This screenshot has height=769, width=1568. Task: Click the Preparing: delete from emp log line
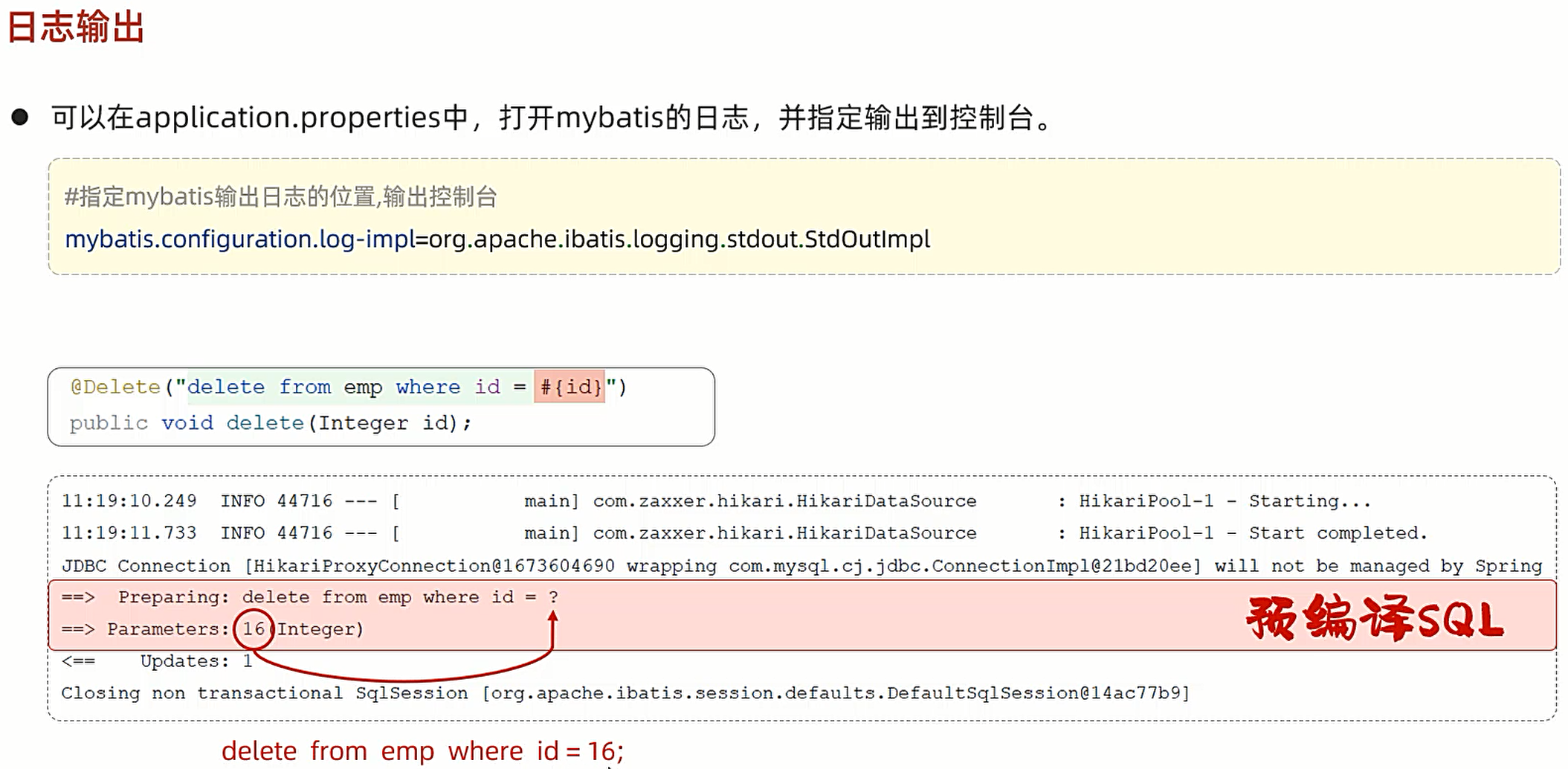click(310, 597)
